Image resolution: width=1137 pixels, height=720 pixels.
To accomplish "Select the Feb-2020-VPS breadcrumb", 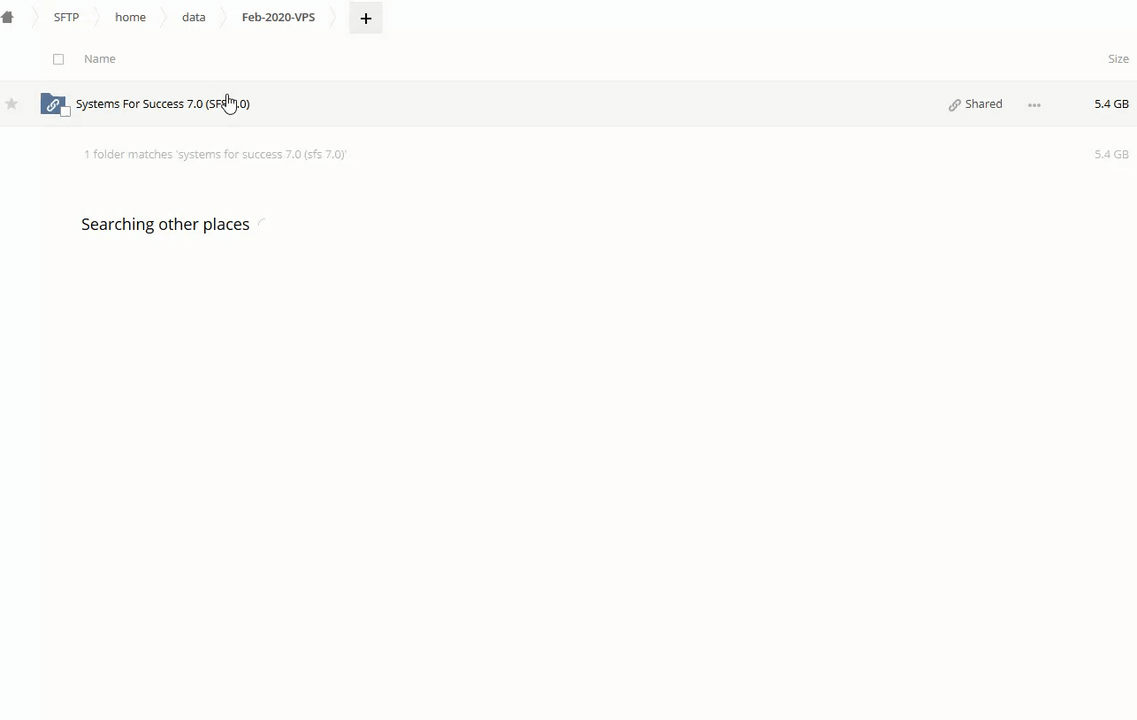I will pyautogui.click(x=278, y=17).
